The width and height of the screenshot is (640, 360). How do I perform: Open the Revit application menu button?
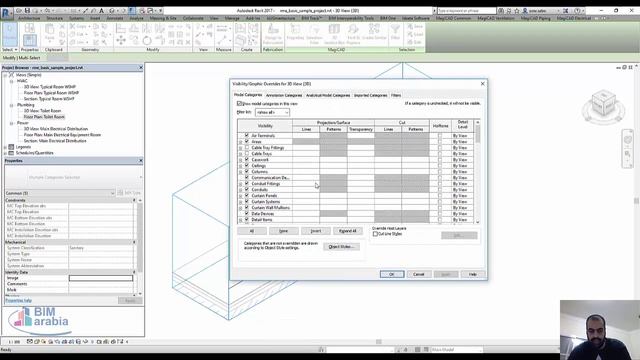click(x=7, y=13)
